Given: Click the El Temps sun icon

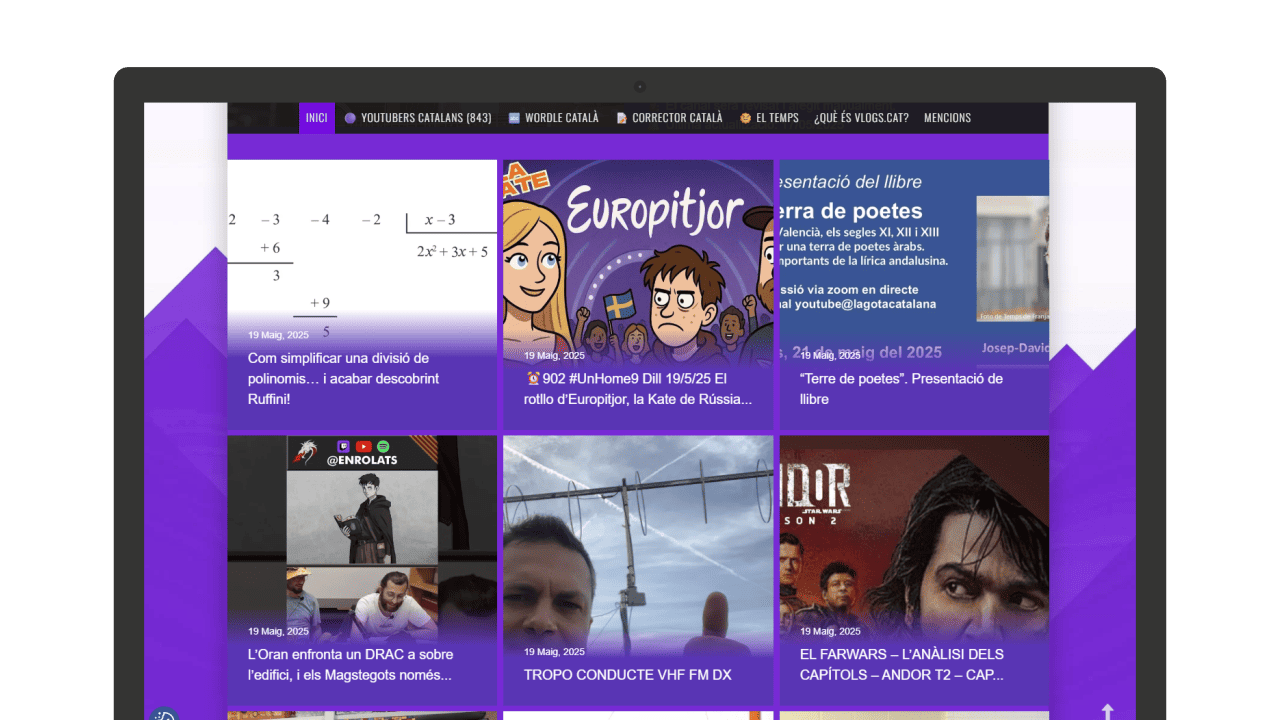Looking at the screenshot, I should click(x=745, y=118).
